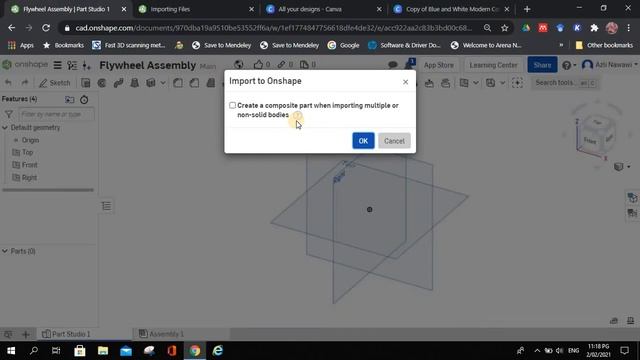This screenshot has width=640, height=360.
Task: Select the Draft tool
Action: 211,83
